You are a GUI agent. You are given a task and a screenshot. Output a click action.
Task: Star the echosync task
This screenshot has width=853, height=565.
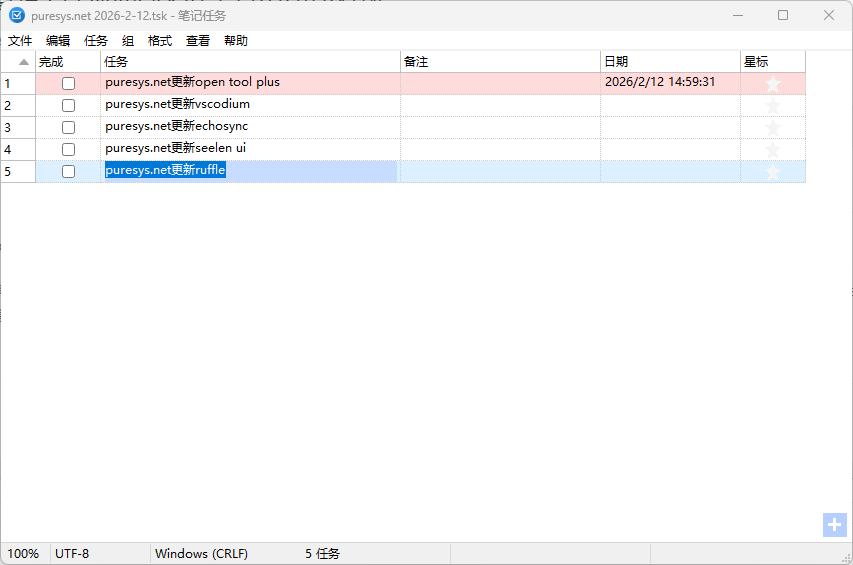(772, 128)
